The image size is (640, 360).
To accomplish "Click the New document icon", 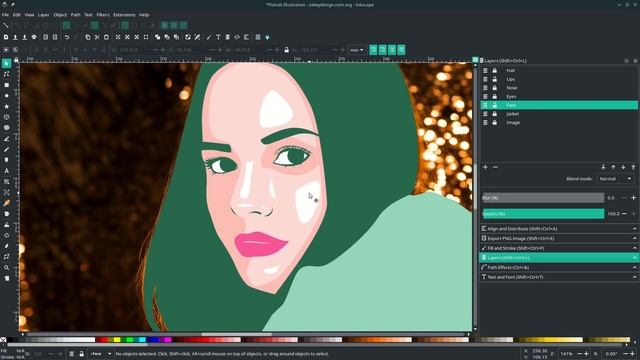I will pyautogui.click(x=6, y=37).
